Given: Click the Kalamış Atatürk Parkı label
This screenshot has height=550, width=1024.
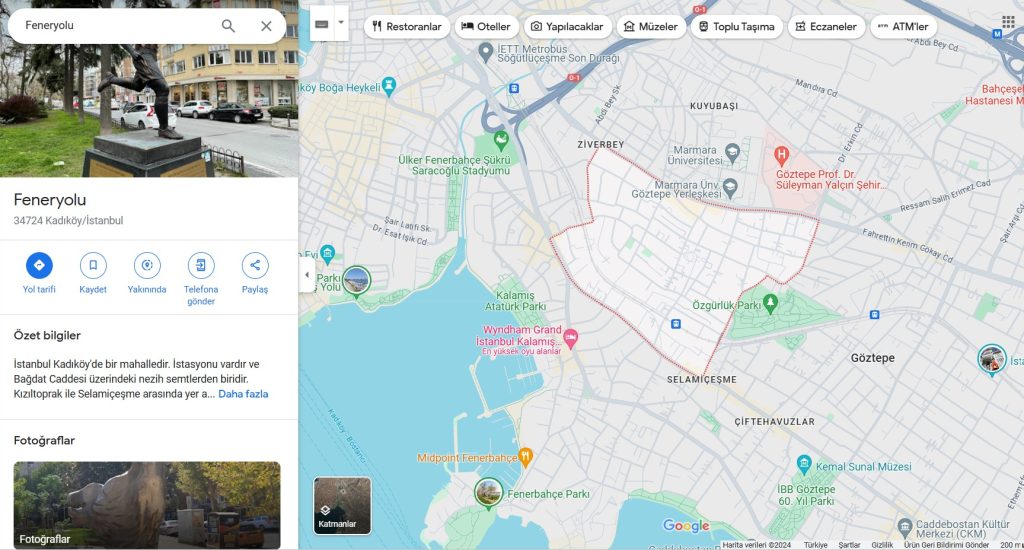Looking at the screenshot, I should (x=515, y=301).
